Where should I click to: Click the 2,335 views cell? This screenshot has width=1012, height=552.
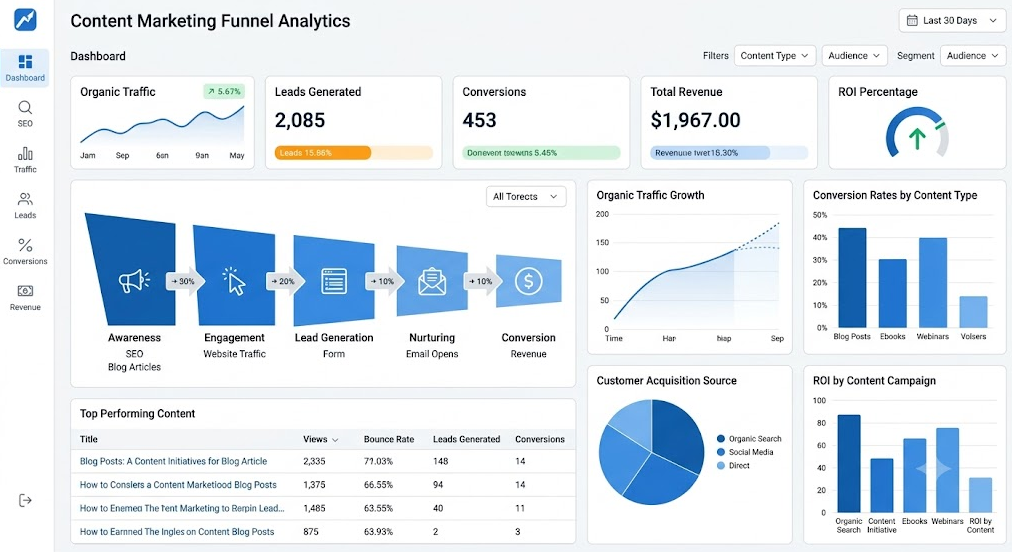coord(314,461)
